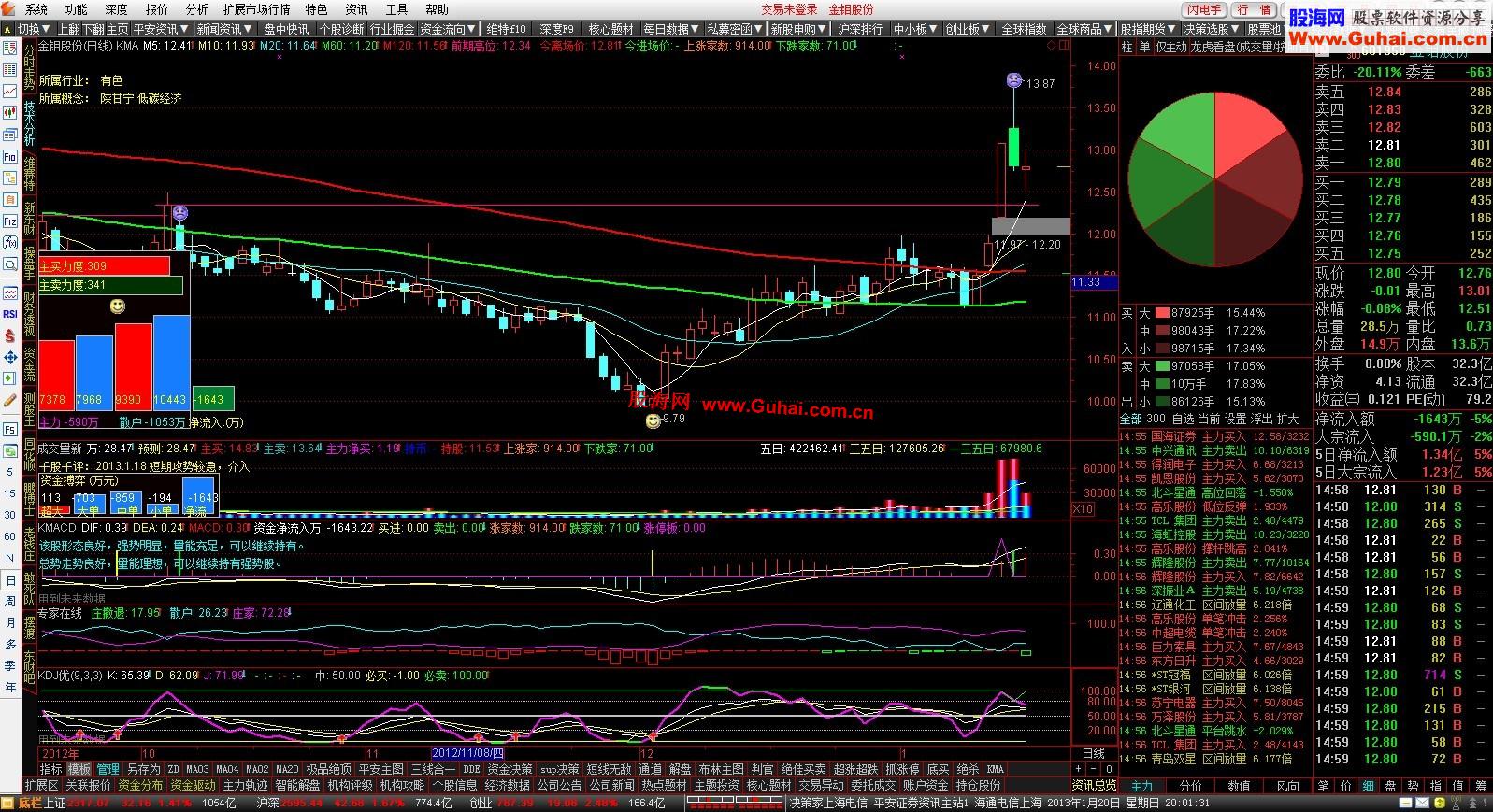
Task: Open the 财务透视 vertical sidebar tab
Action: tap(29, 314)
